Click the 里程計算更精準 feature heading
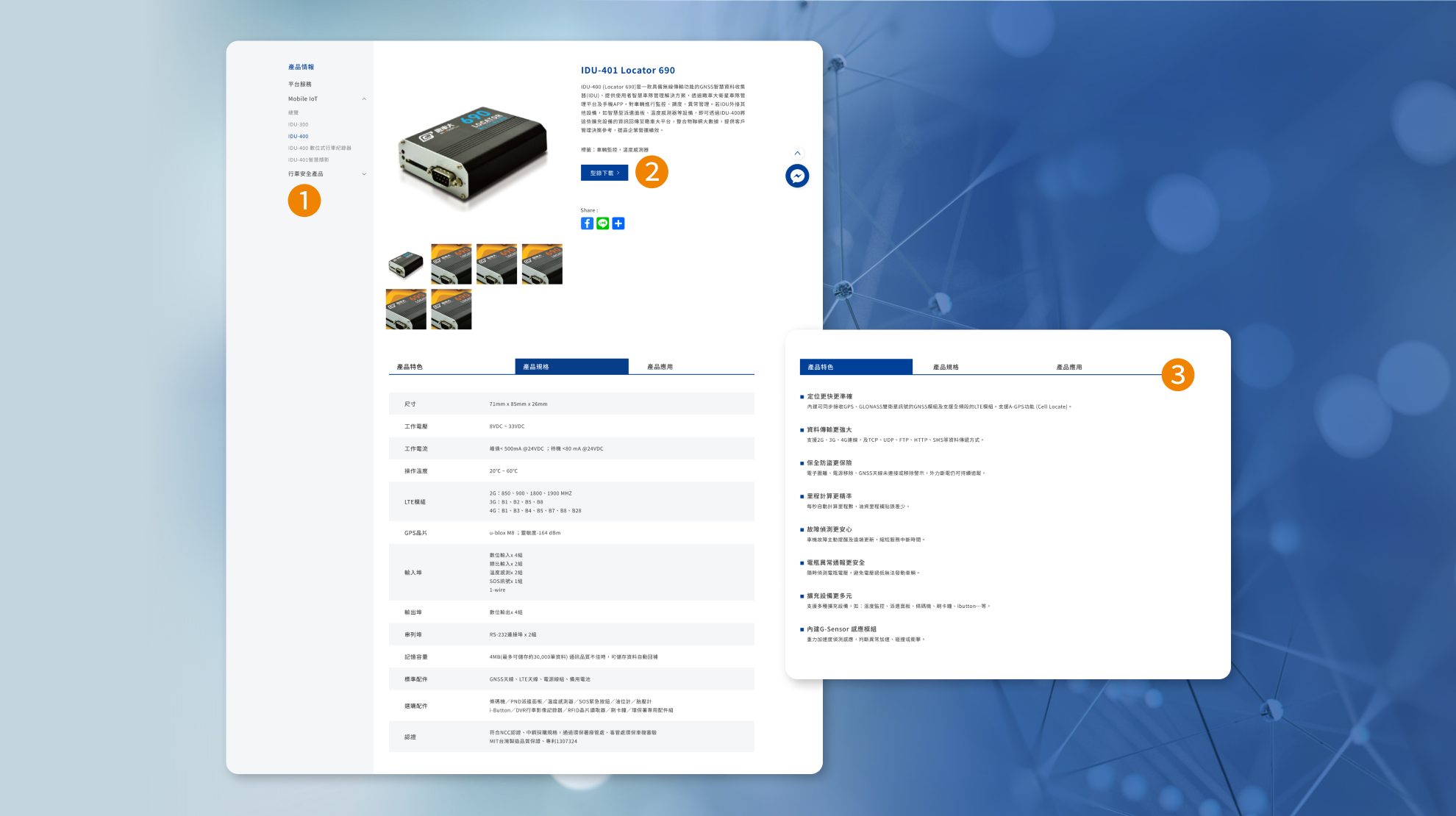Screen dimensions: 1456x816 click(x=829, y=496)
